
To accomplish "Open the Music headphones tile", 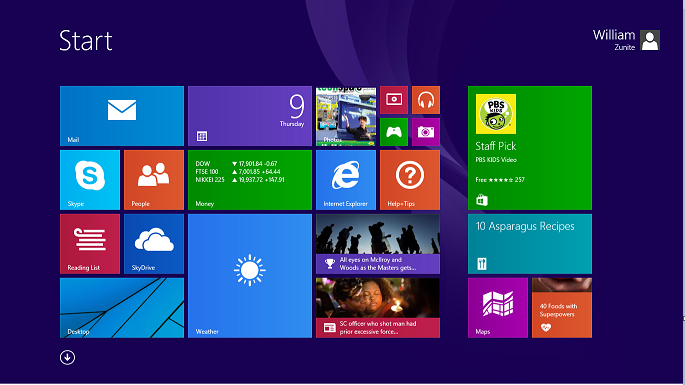I will point(426,100).
